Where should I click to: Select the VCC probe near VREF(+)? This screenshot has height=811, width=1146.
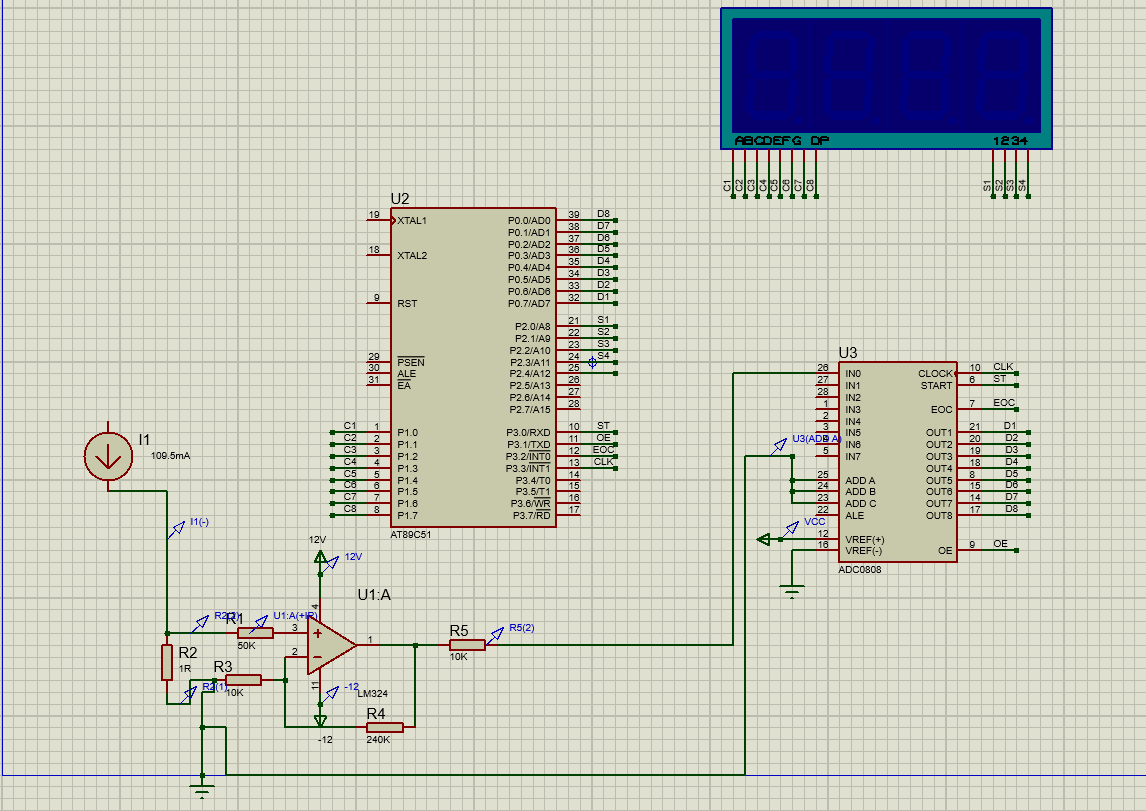pos(790,529)
